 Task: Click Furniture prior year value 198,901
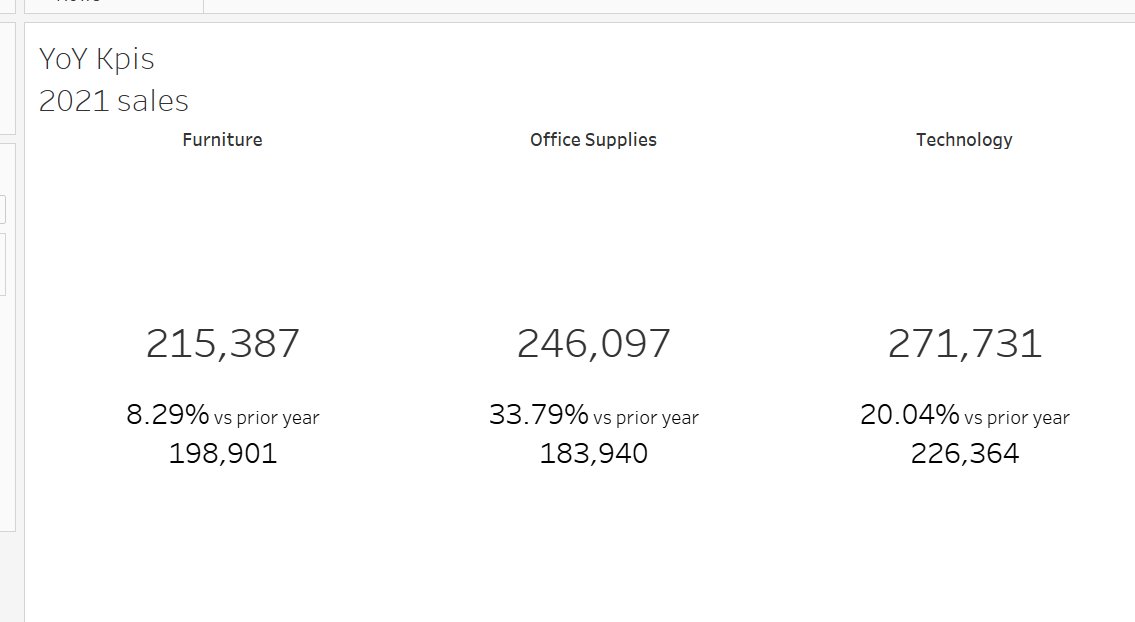coord(222,454)
